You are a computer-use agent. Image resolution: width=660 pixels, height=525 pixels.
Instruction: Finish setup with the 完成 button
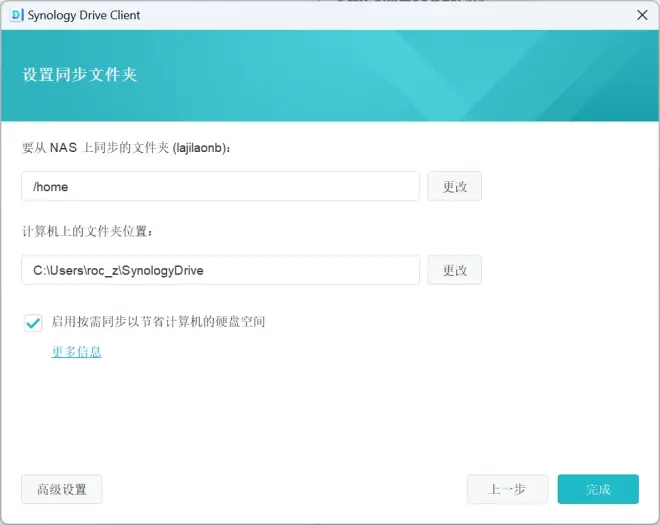click(x=598, y=489)
